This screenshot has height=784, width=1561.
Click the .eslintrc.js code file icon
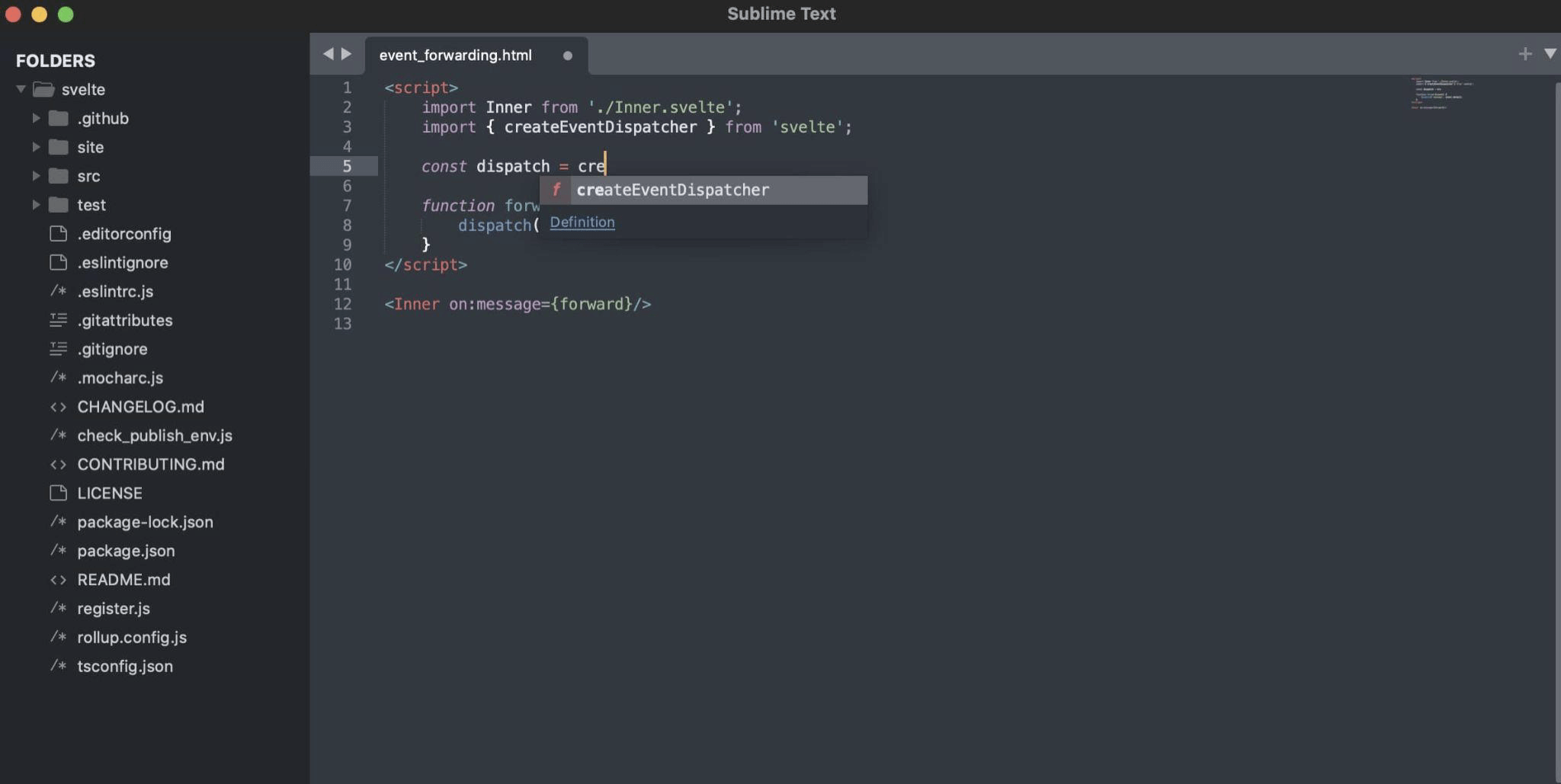[x=58, y=291]
